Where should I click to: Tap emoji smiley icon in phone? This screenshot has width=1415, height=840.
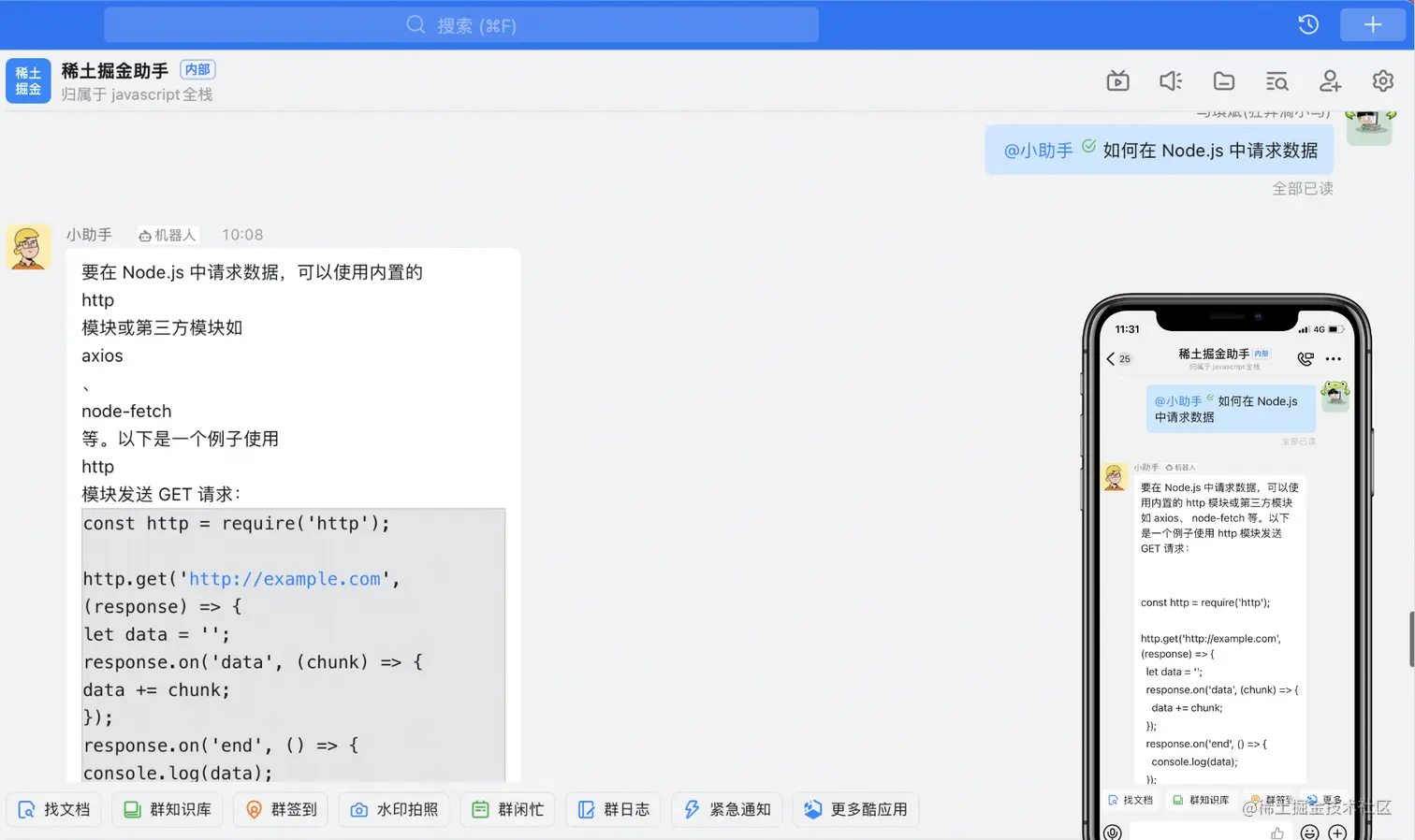point(1309,833)
